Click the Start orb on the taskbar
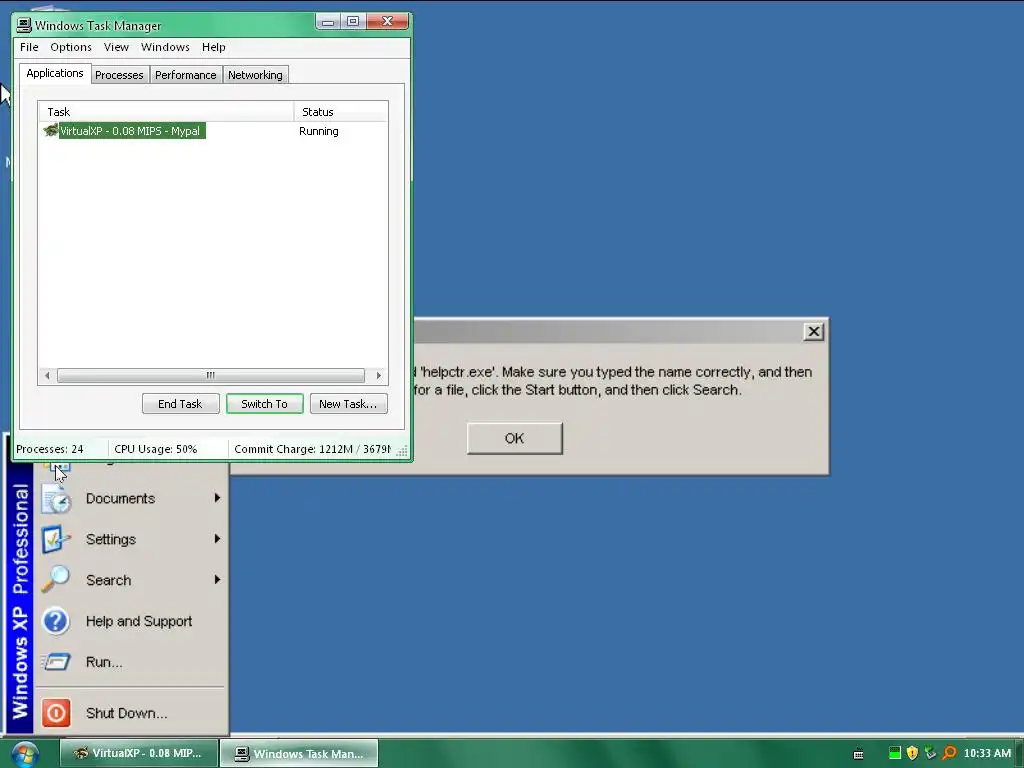Screen dimensions: 1024x768 coord(24,754)
